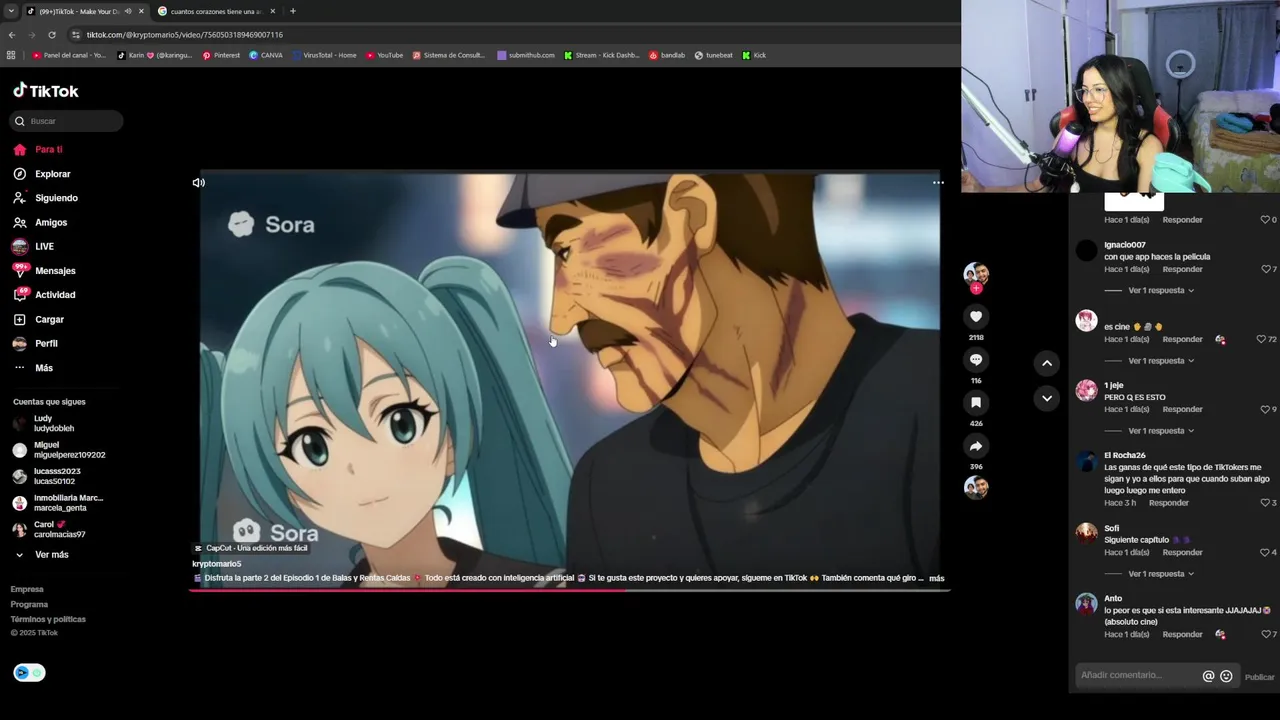
Task: Mute the video with the speaker icon
Action: click(198, 183)
